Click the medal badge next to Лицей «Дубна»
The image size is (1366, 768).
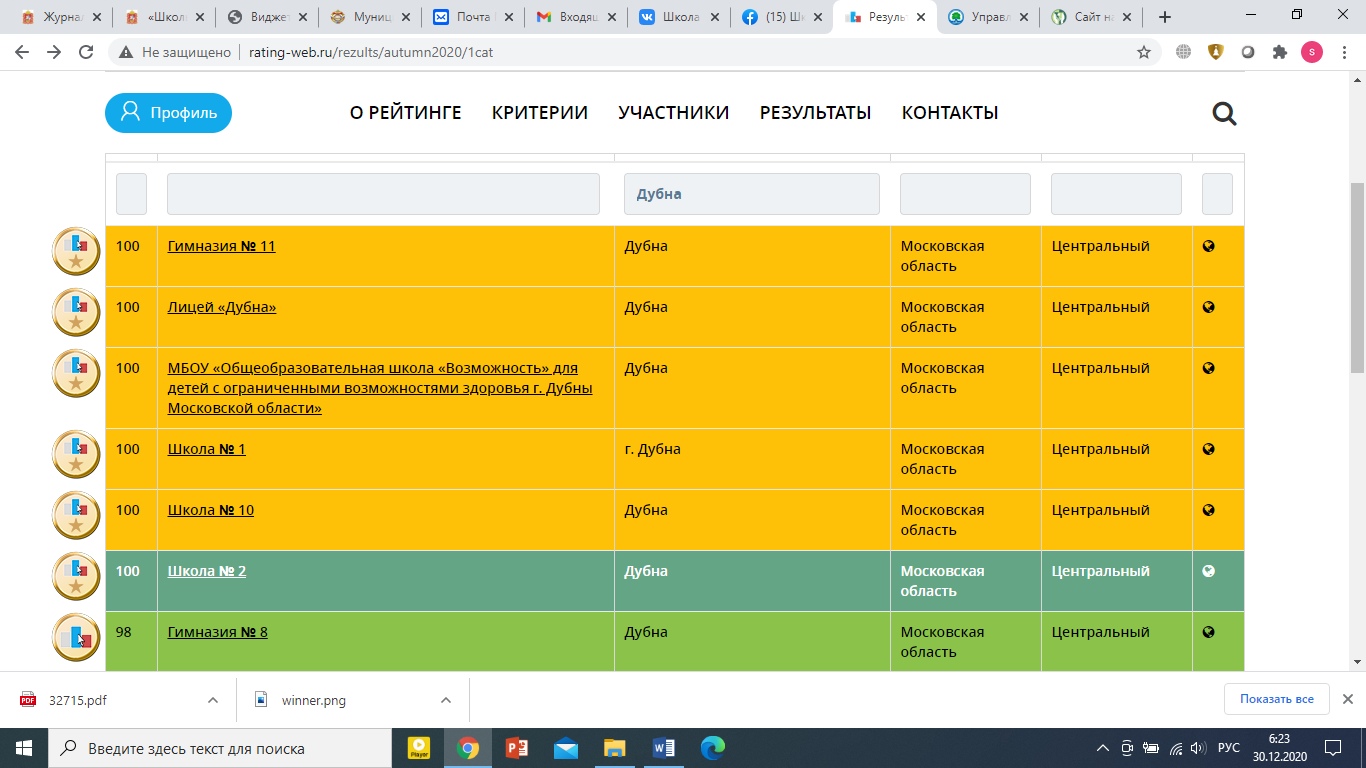76,313
